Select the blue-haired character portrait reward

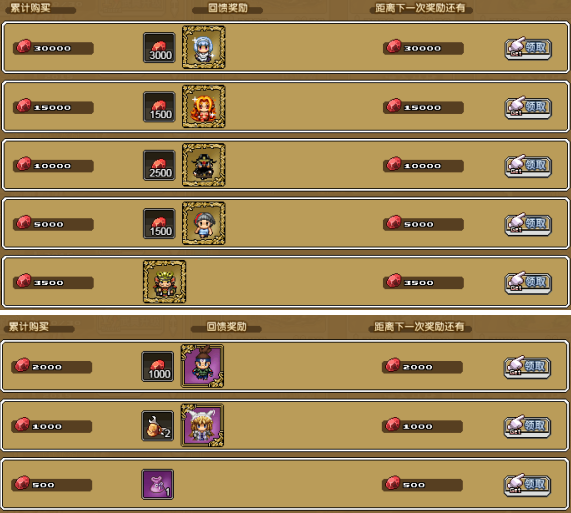pyautogui.click(x=204, y=47)
